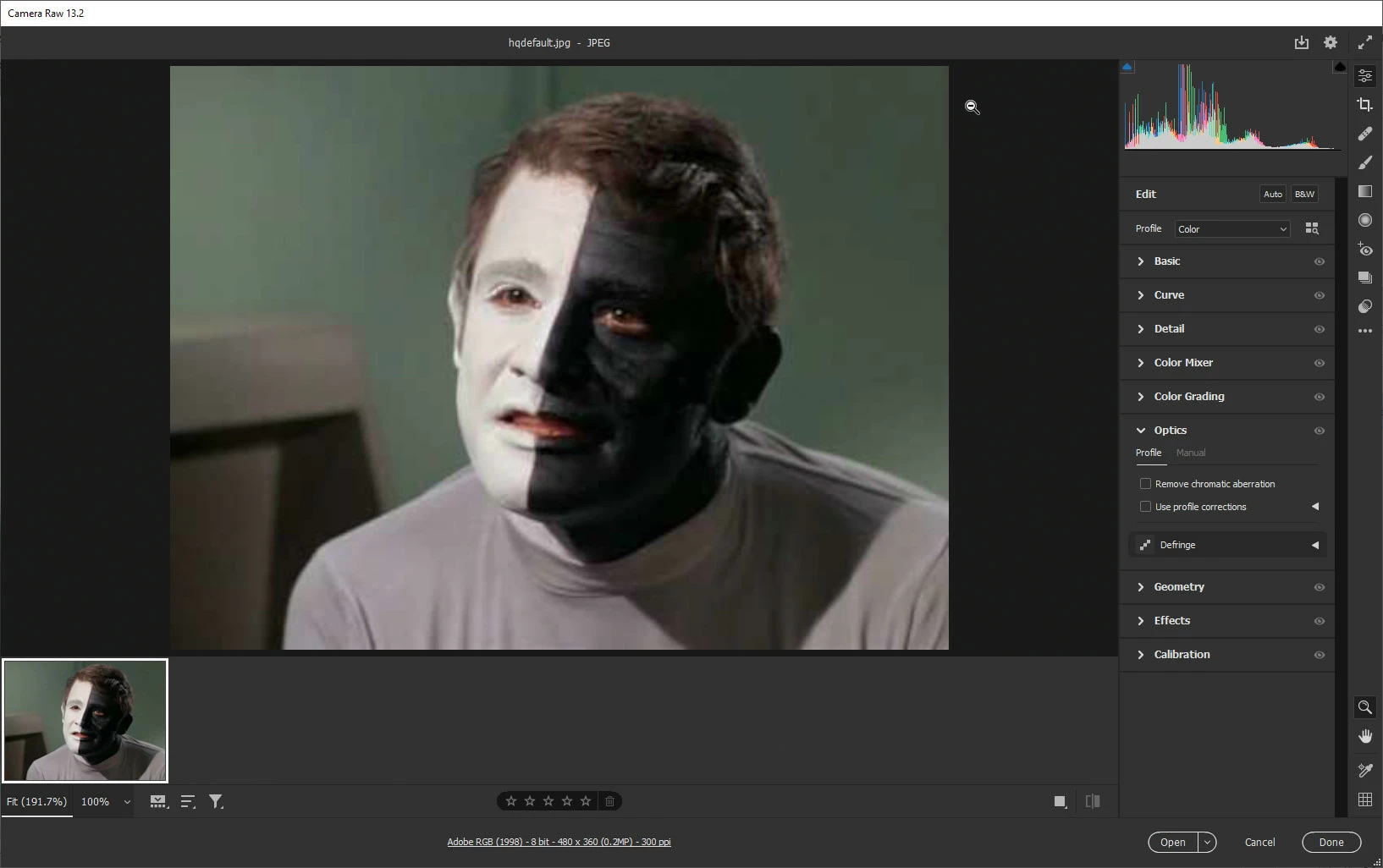Image resolution: width=1383 pixels, height=868 pixels.
Task: Click the filmstrip filter funnel icon
Action: pyautogui.click(x=217, y=801)
